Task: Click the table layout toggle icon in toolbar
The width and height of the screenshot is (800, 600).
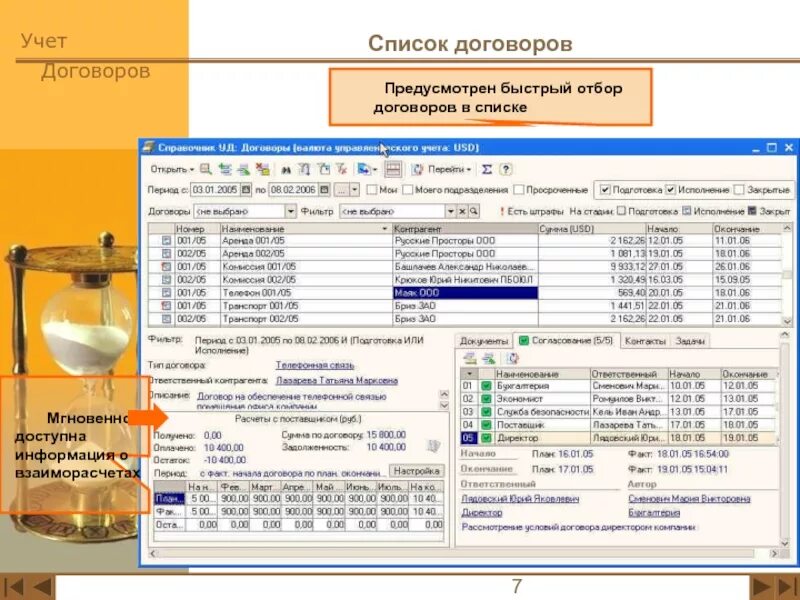Action: (393, 169)
